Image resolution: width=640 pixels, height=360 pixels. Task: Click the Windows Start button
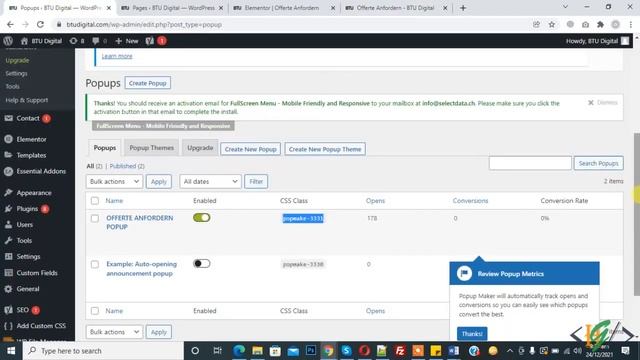click(11, 351)
